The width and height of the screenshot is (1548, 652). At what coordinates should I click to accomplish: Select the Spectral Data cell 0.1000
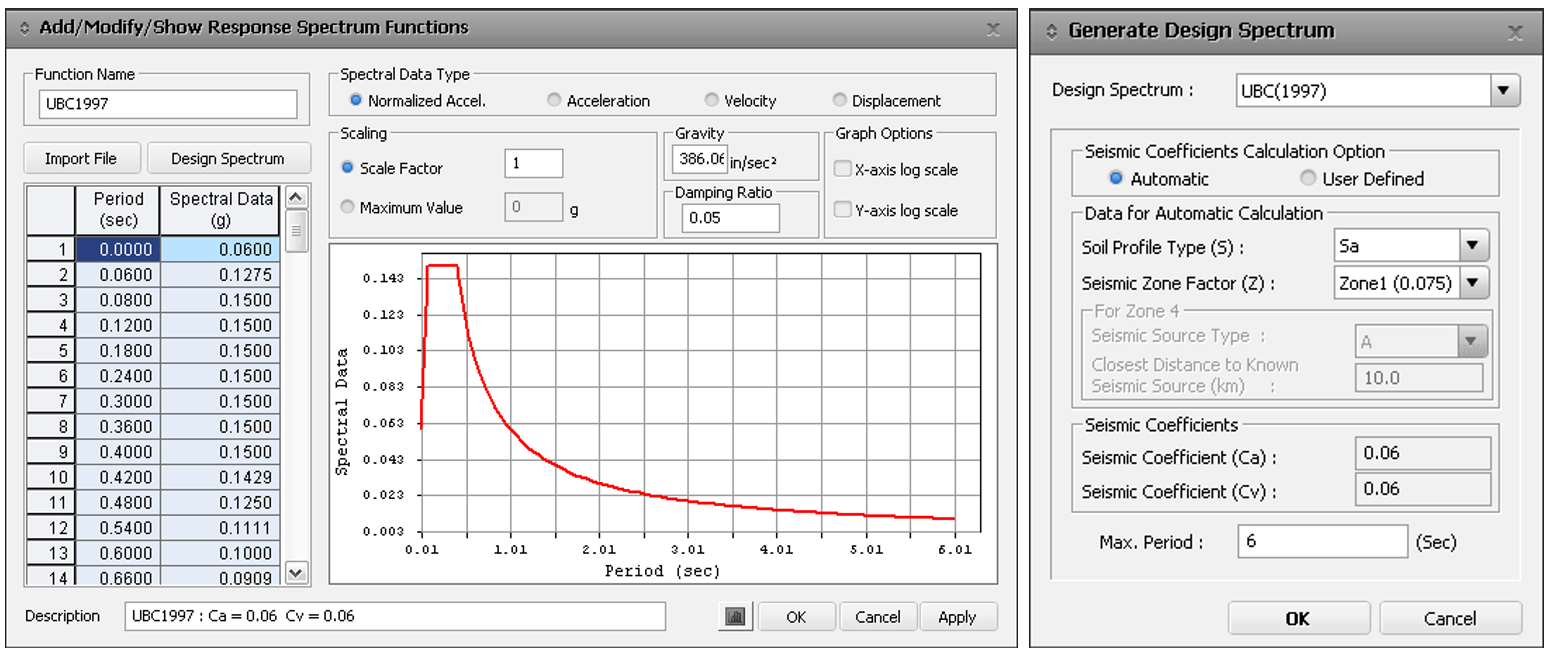coord(220,553)
